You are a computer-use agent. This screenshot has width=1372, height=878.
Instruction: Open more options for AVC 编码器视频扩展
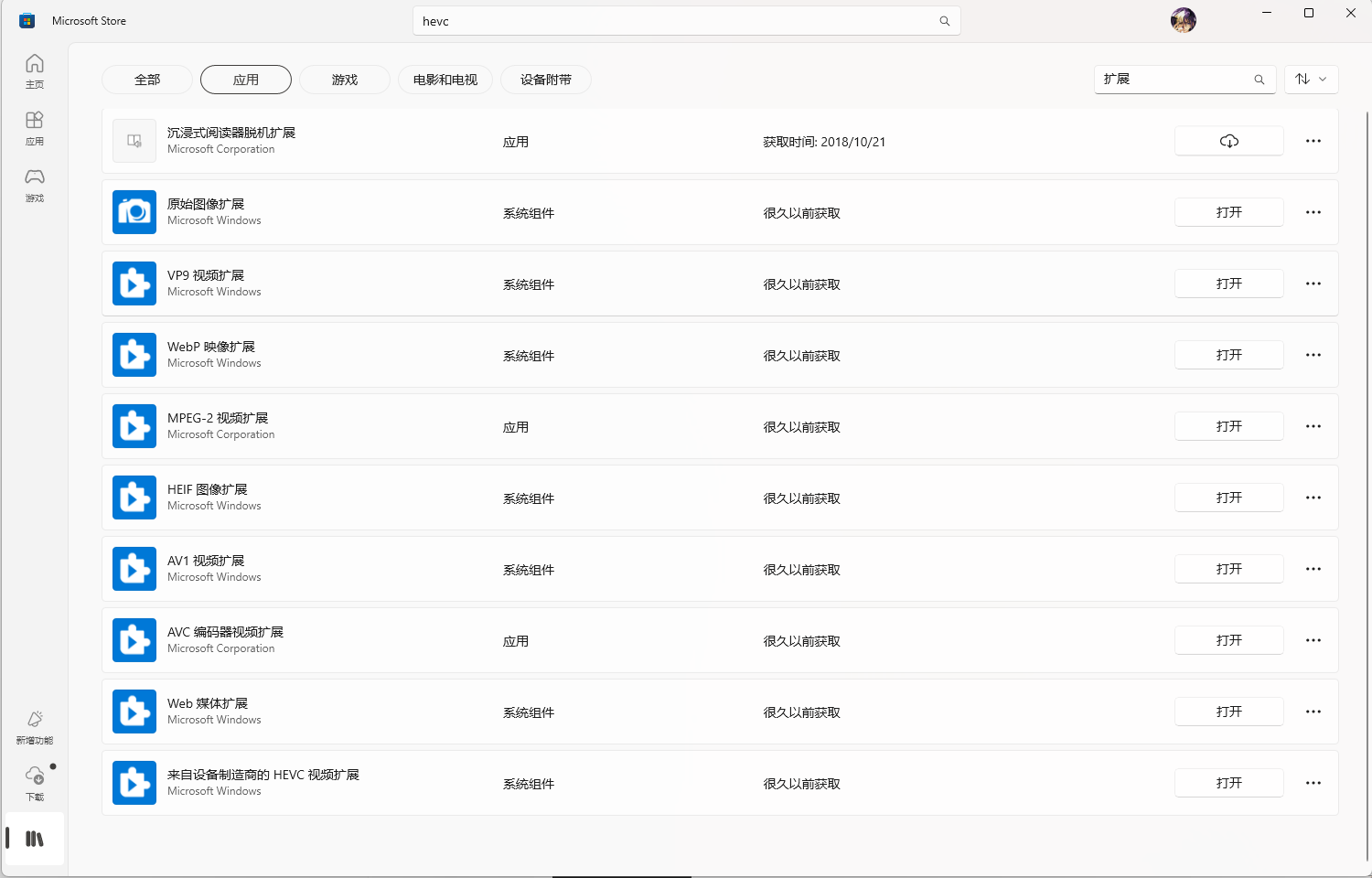[1313, 640]
